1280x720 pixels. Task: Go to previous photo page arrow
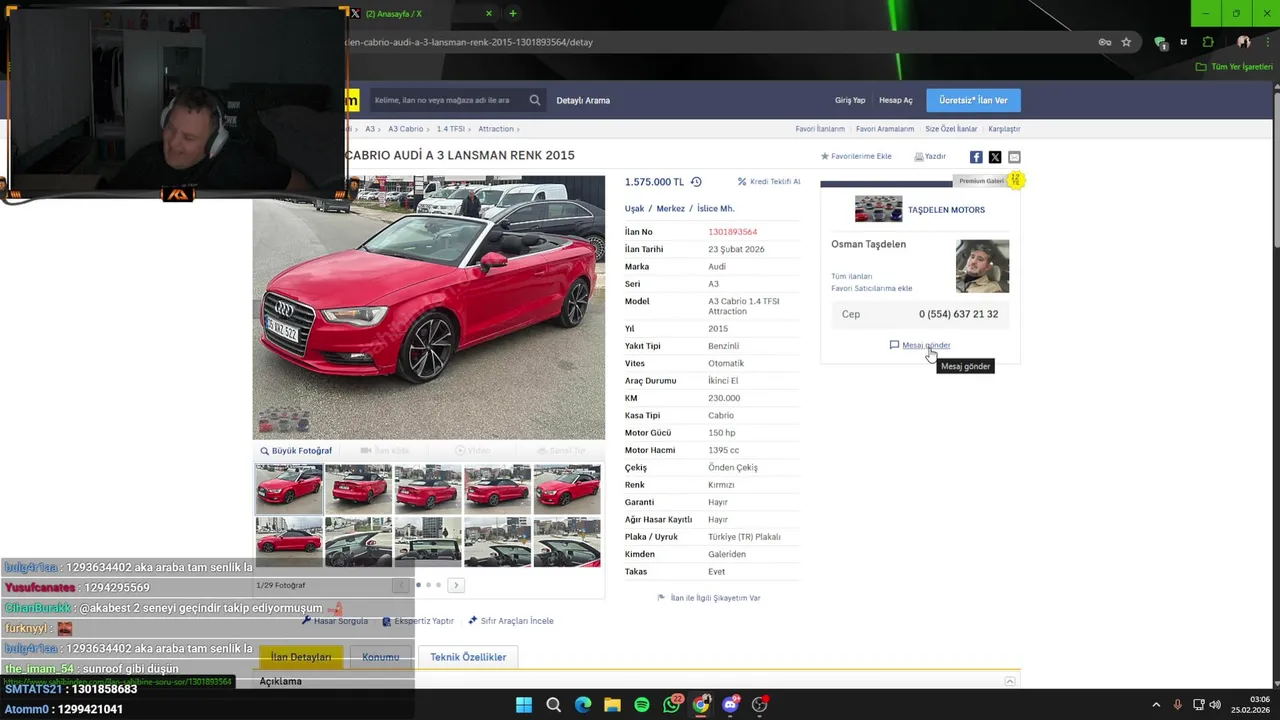[402, 585]
